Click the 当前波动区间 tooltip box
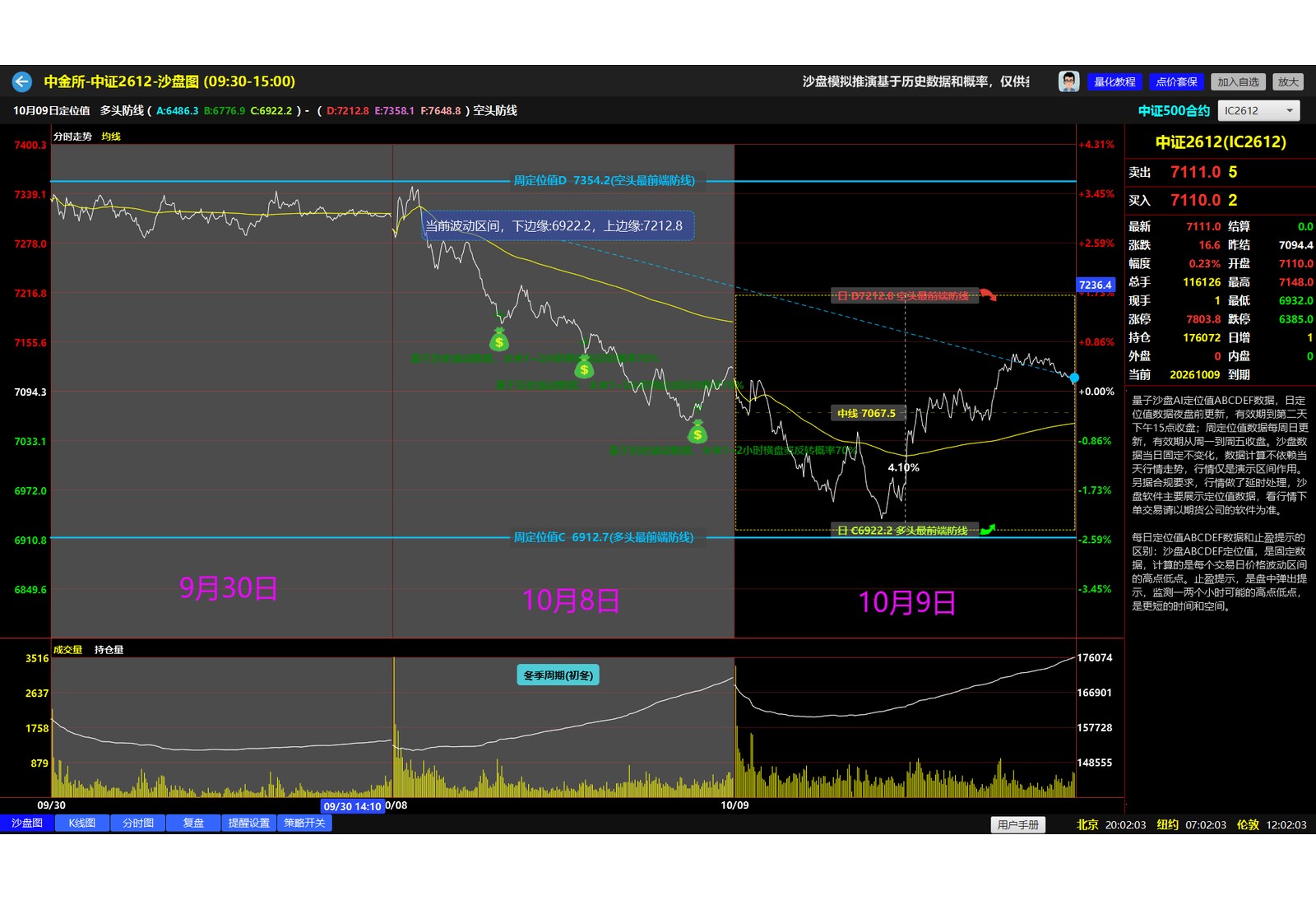This screenshot has height=900, width=1316. click(558, 225)
